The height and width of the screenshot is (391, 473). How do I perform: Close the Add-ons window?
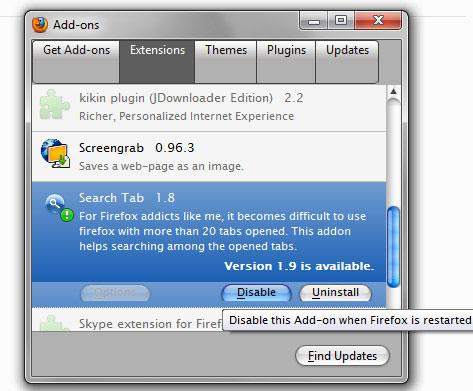pos(378,21)
